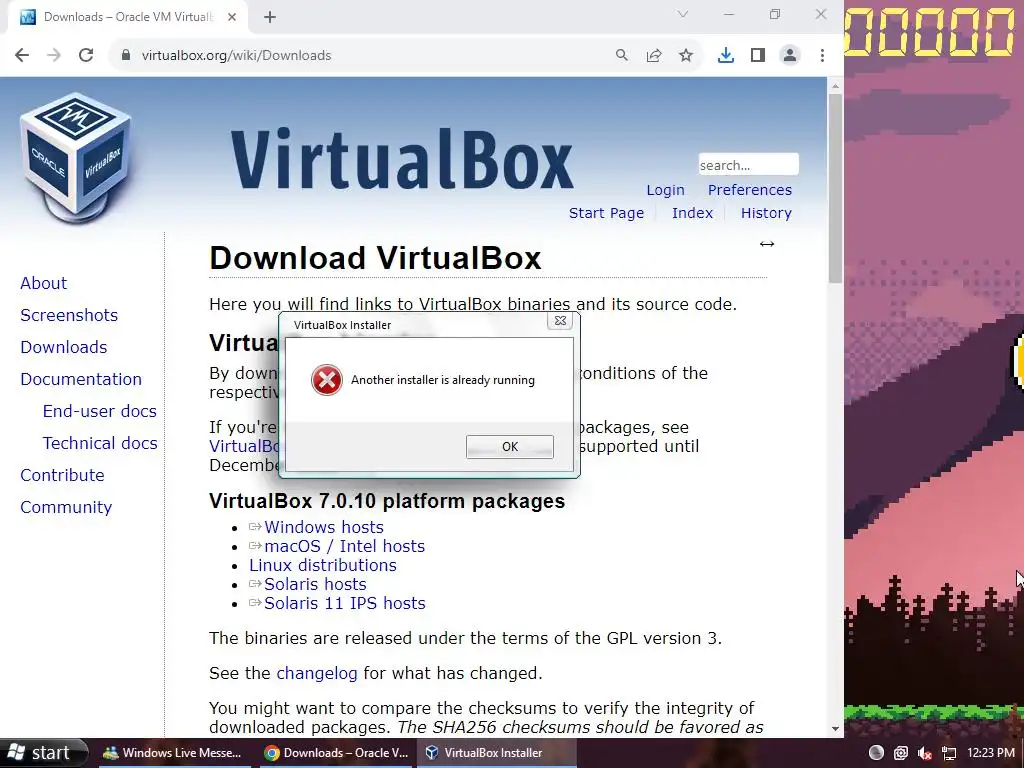Open the Preferences link

(750, 190)
